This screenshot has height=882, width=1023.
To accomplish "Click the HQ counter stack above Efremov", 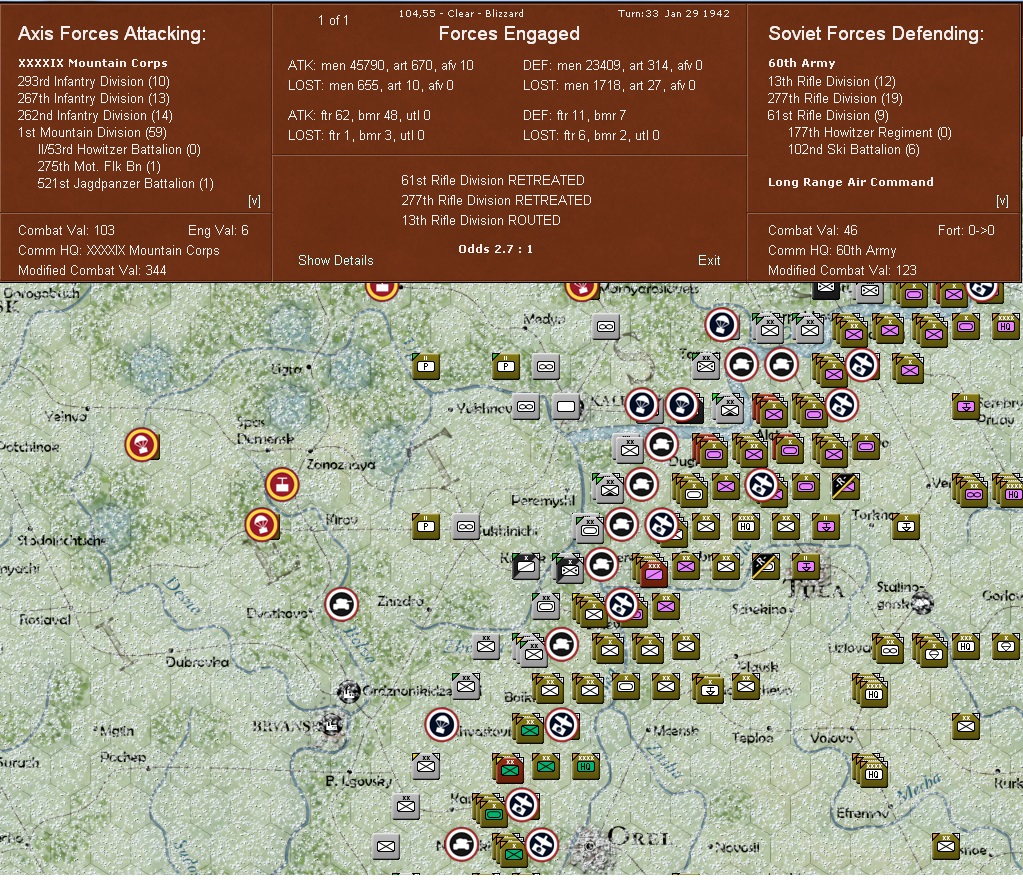I will [x=872, y=771].
